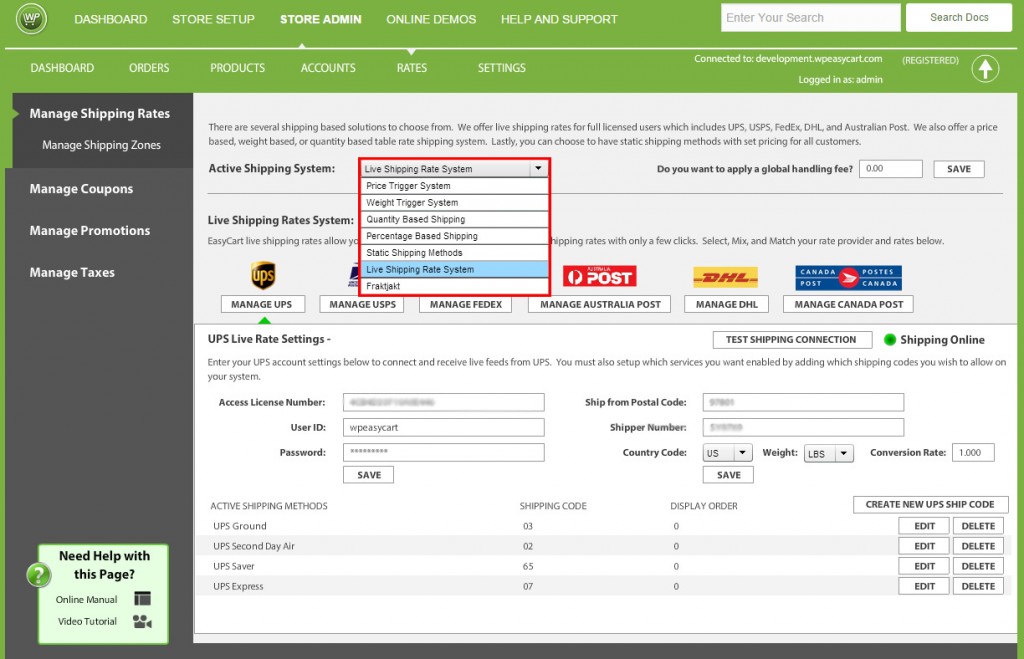Open Manage Shipping Zones in sidebar
Screen dimensions: 1024x659
point(101,145)
